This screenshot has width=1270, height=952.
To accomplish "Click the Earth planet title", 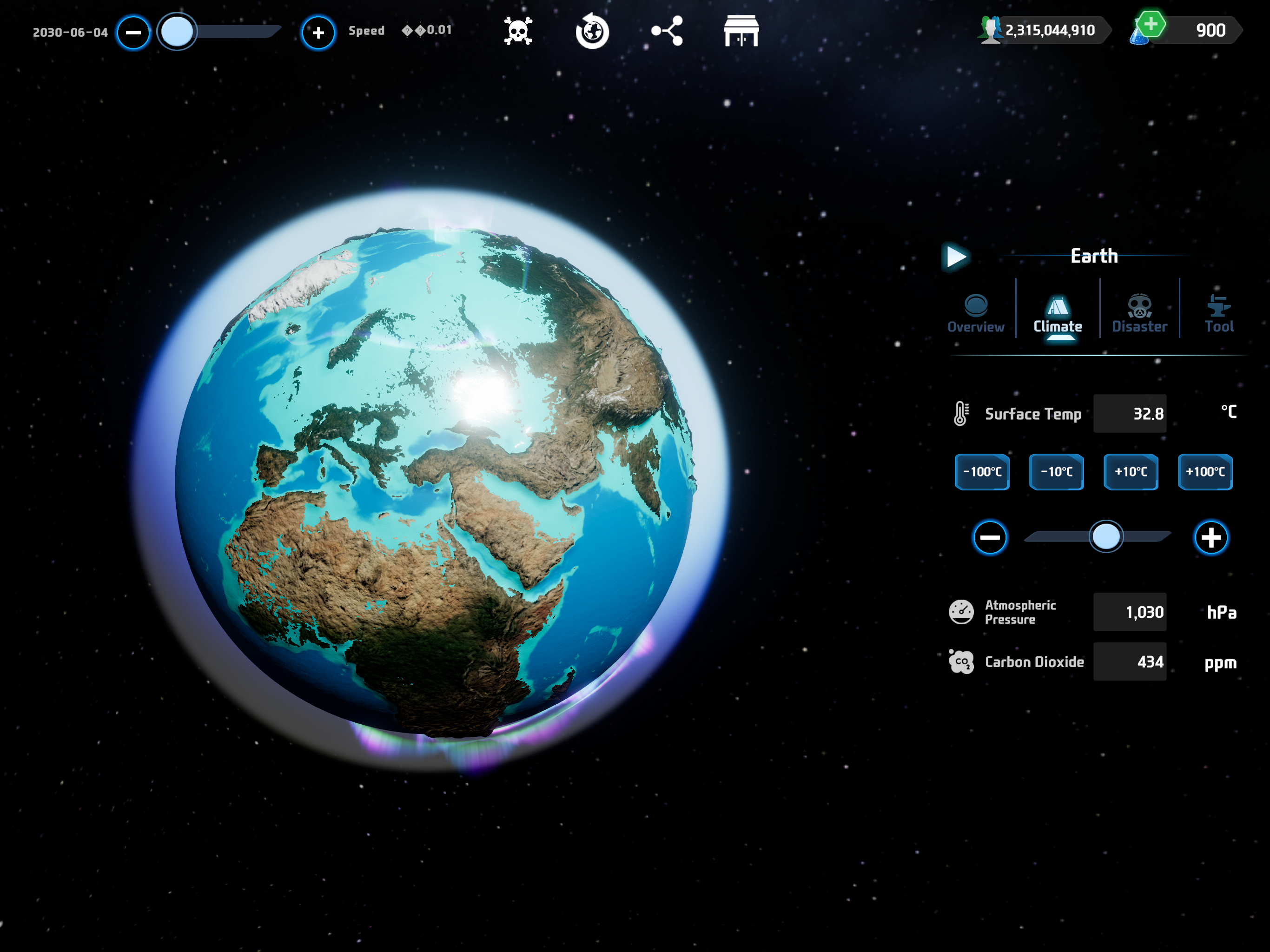I will point(1094,256).
